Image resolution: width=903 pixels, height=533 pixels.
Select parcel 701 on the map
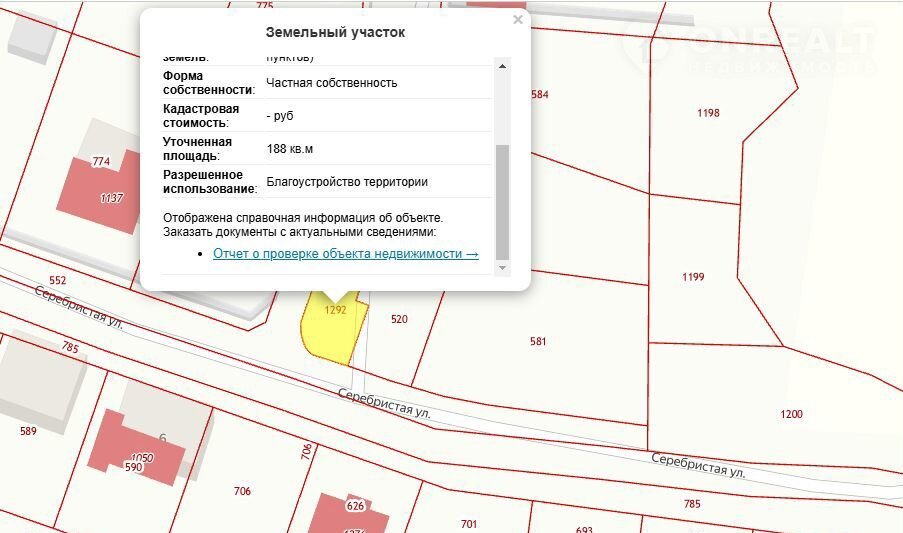tap(468, 523)
